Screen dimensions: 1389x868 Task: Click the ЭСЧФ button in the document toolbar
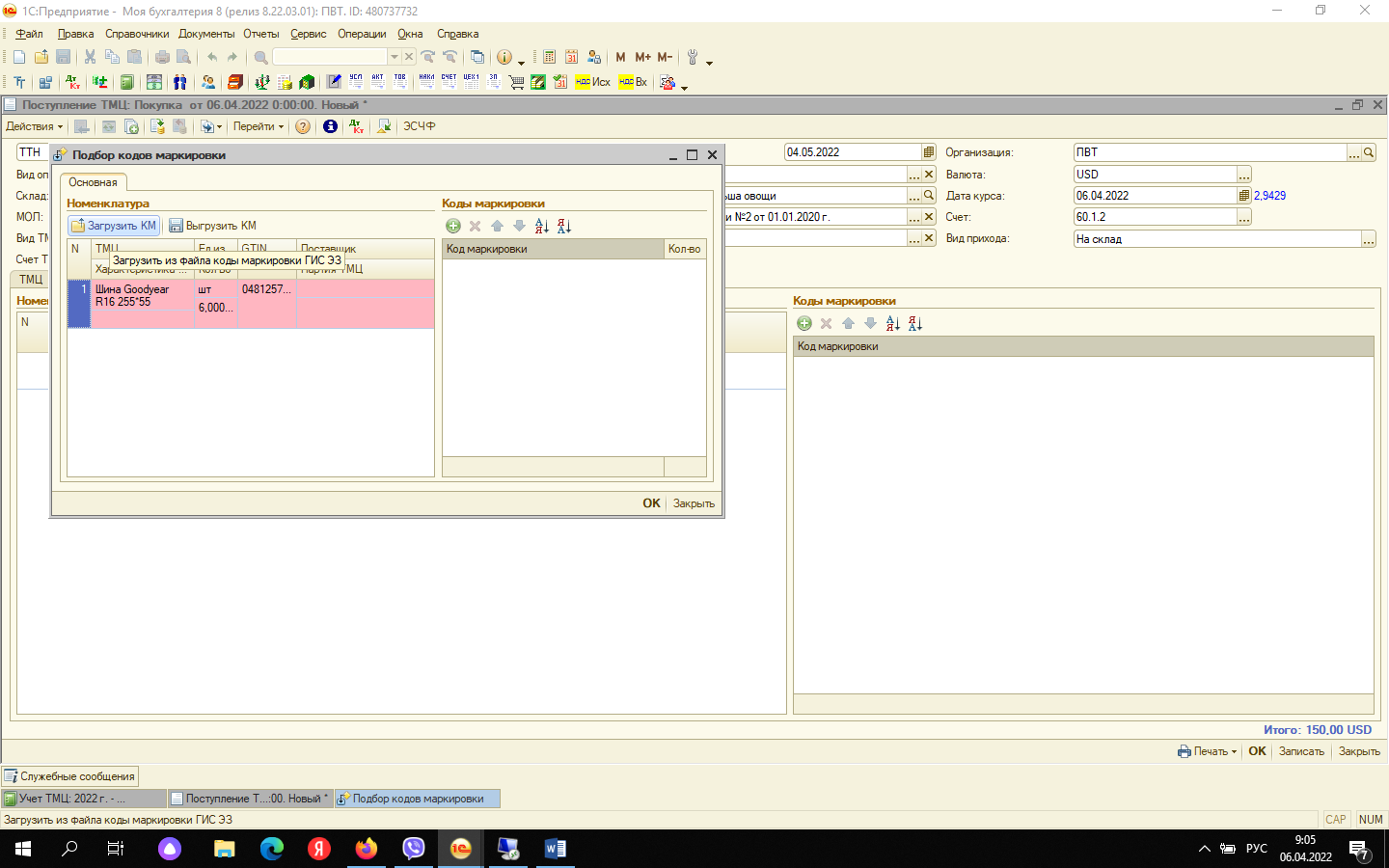[x=420, y=126]
